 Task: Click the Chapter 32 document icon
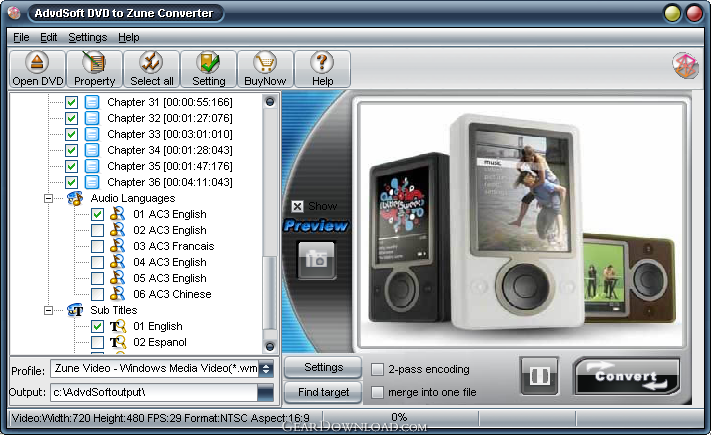(92, 118)
